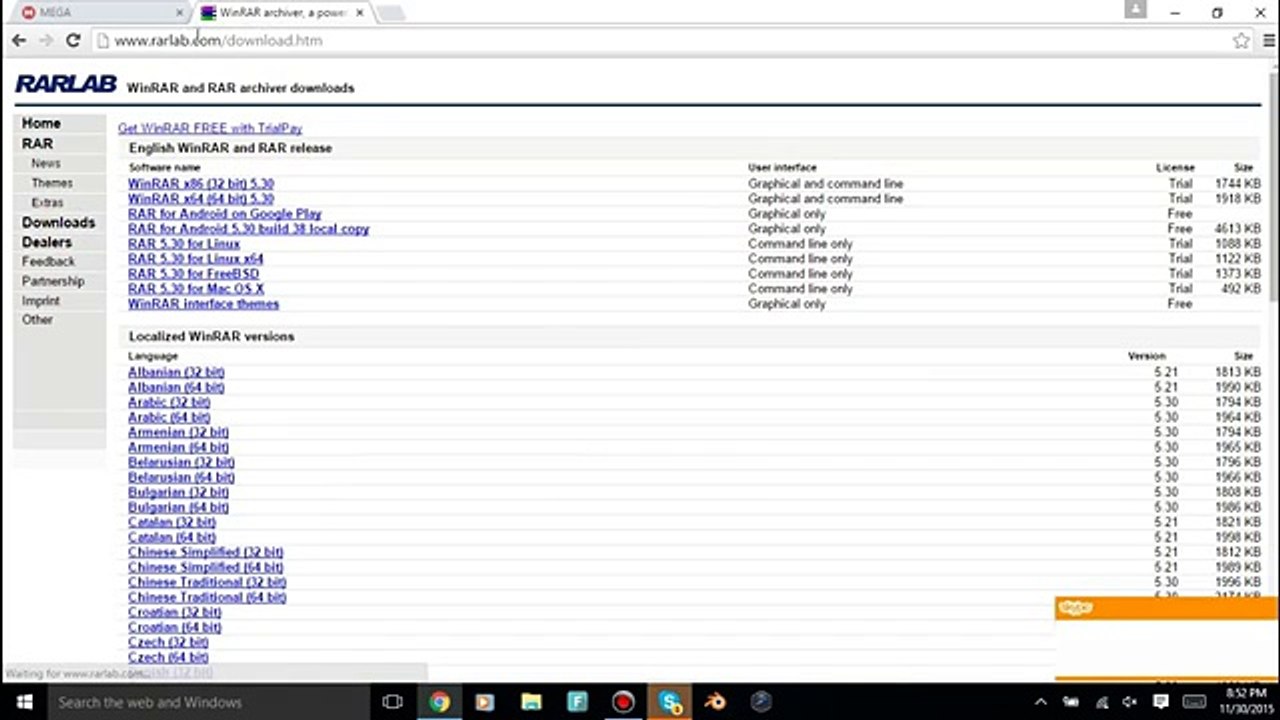
Task: Open the RAR sidebar section
Action: (x=37, y=143)
